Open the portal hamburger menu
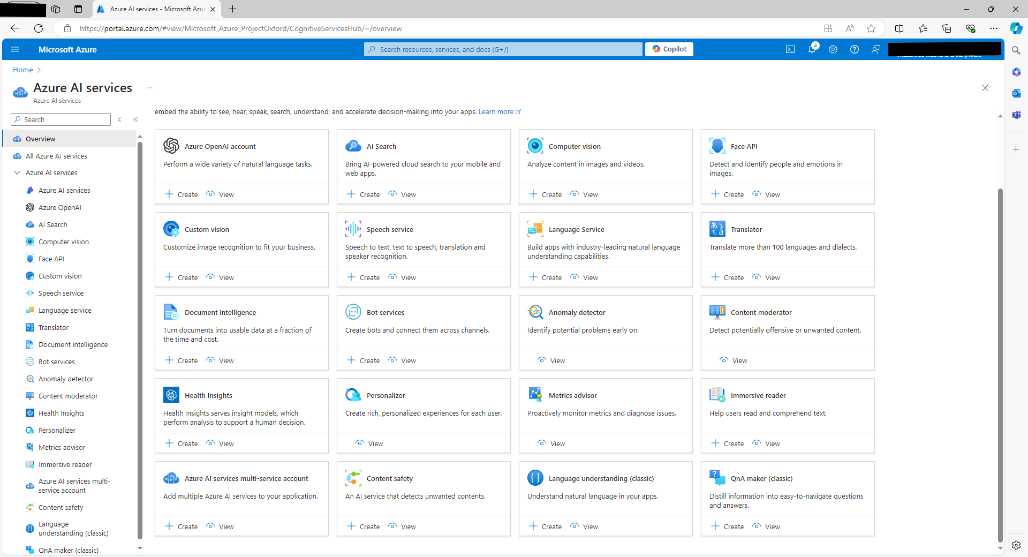Image resolution: width=1028 pixels, height=557 pixels. click(15, 49)
